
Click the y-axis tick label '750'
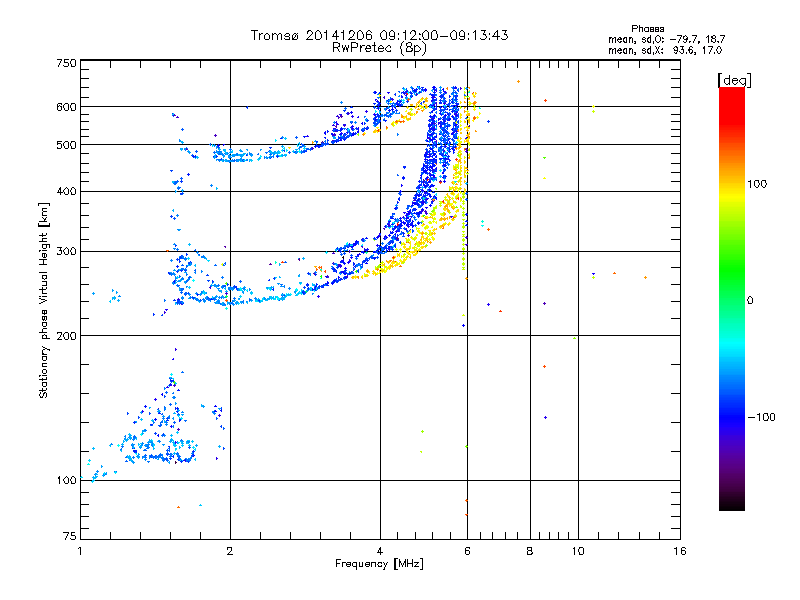(x=66, y=63)
